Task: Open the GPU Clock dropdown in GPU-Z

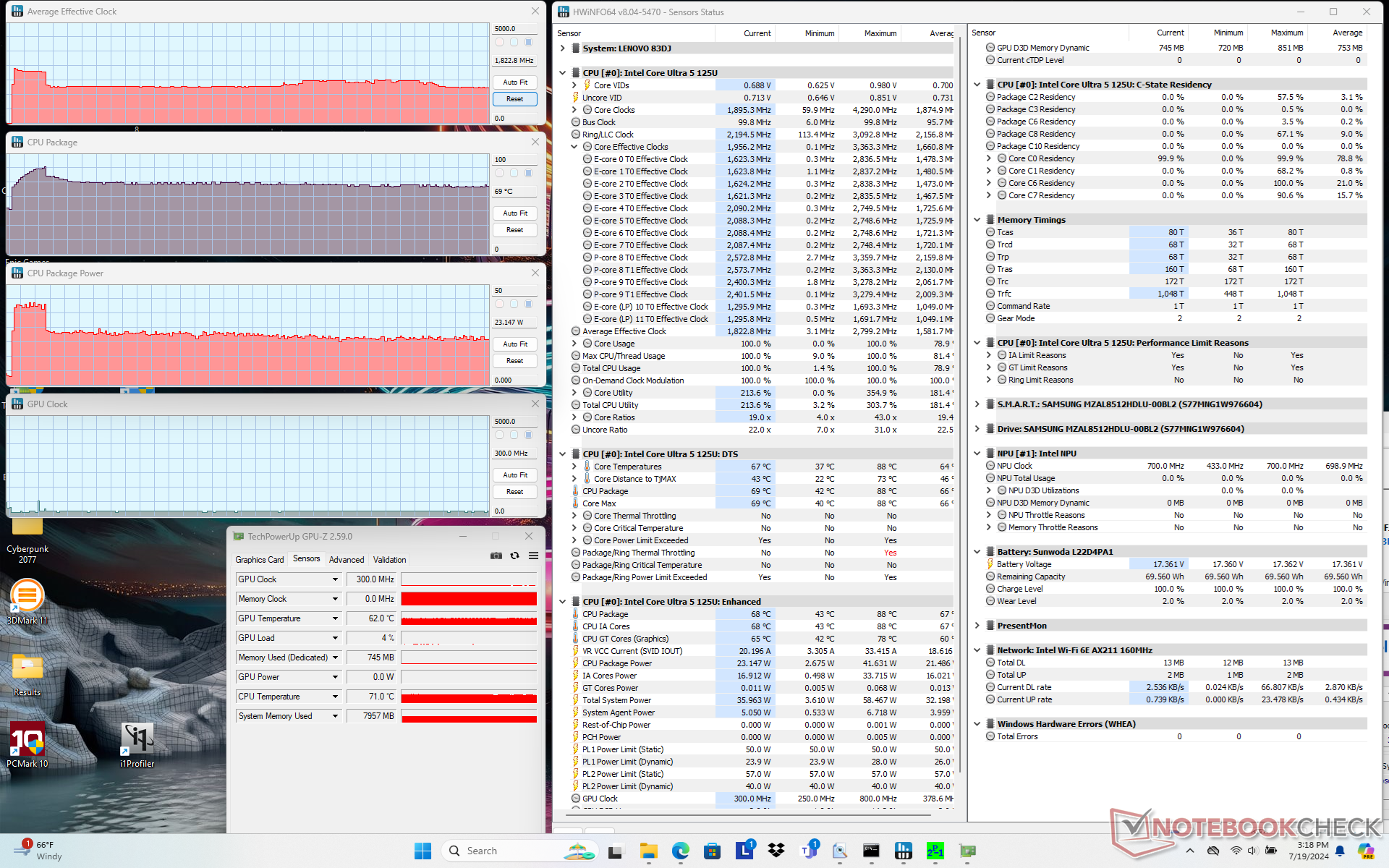Action: click(335, 579)
